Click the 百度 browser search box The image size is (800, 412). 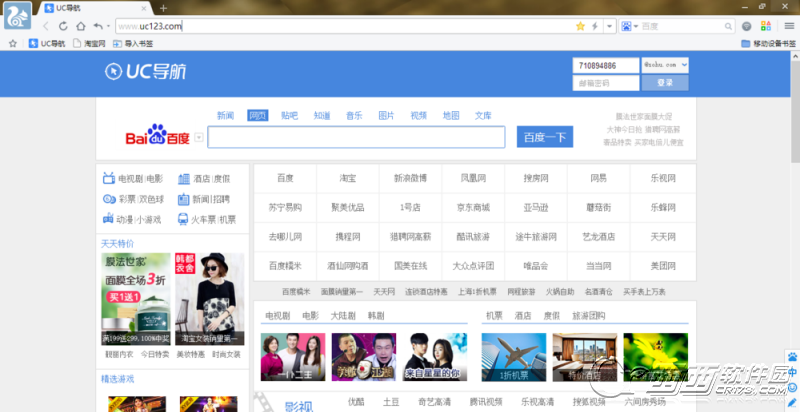coord(681,26)
